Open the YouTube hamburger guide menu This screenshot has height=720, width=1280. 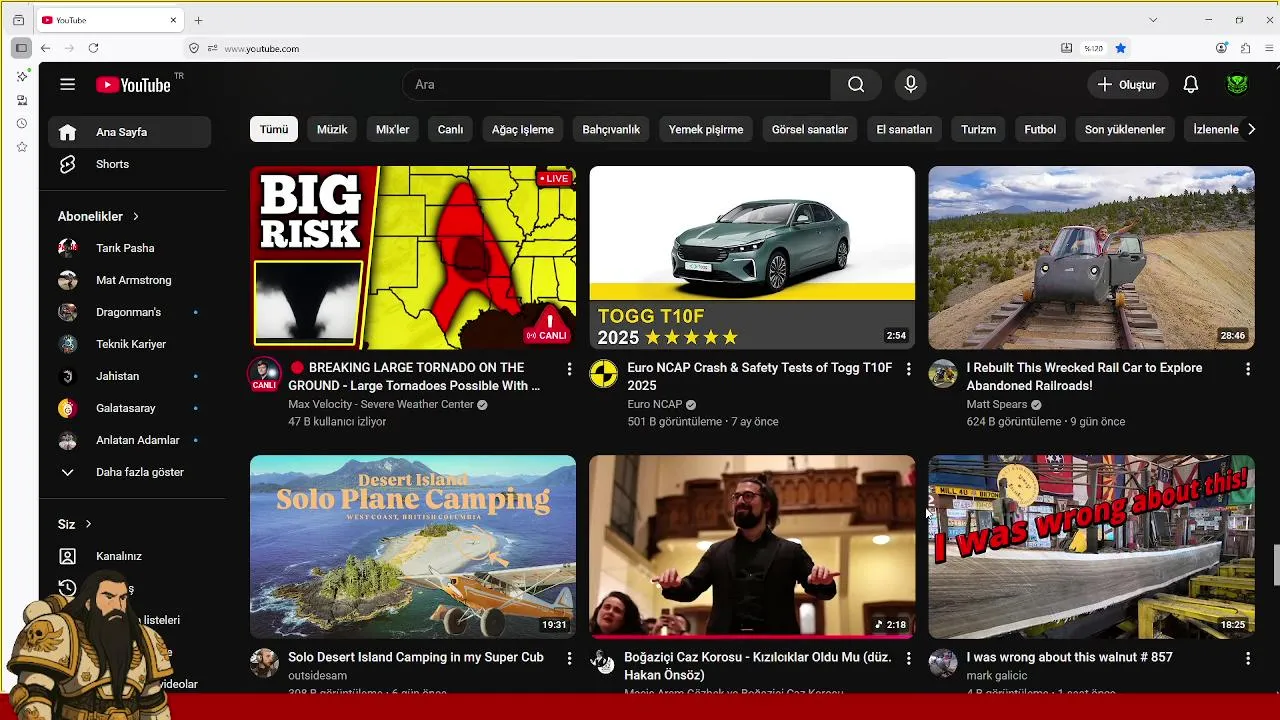pos(67,85)
